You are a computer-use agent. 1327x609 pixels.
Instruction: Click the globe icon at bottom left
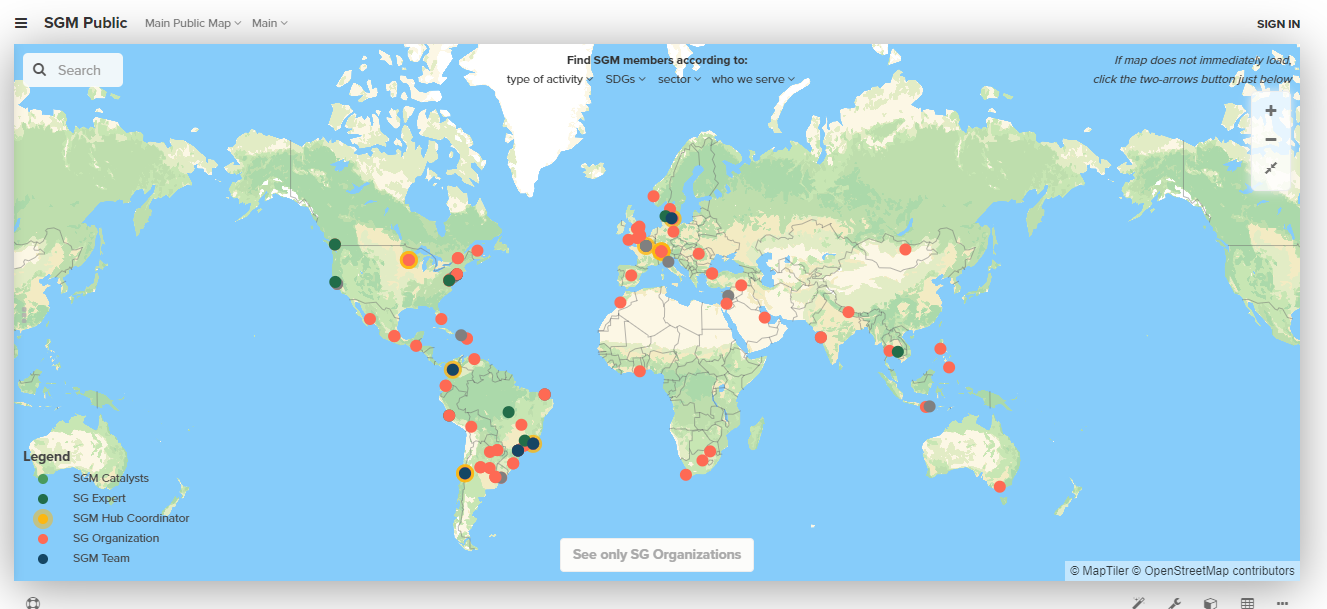[x=33, y=602]
